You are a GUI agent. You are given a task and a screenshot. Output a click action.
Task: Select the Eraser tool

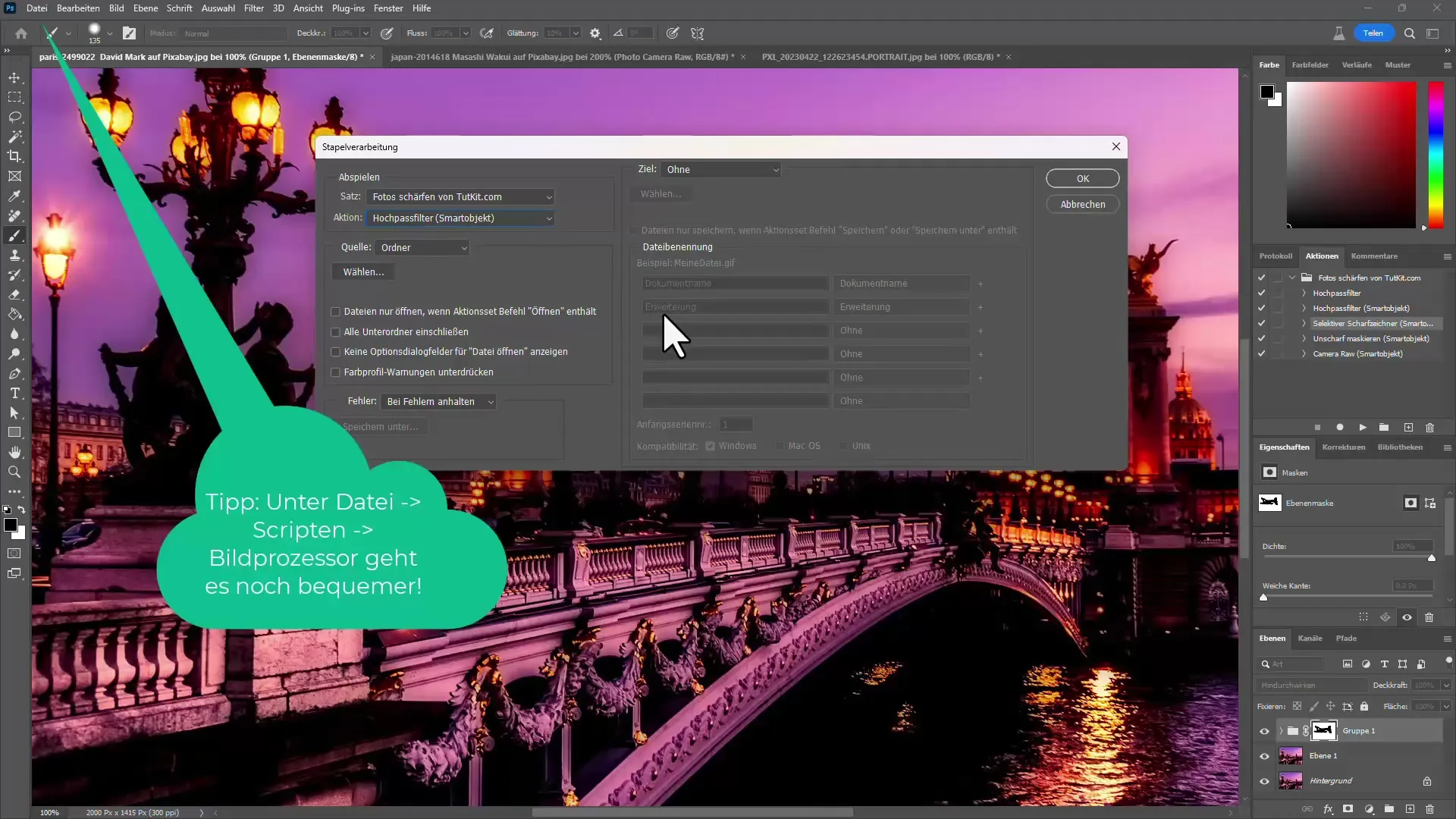(x=14, y=294)
